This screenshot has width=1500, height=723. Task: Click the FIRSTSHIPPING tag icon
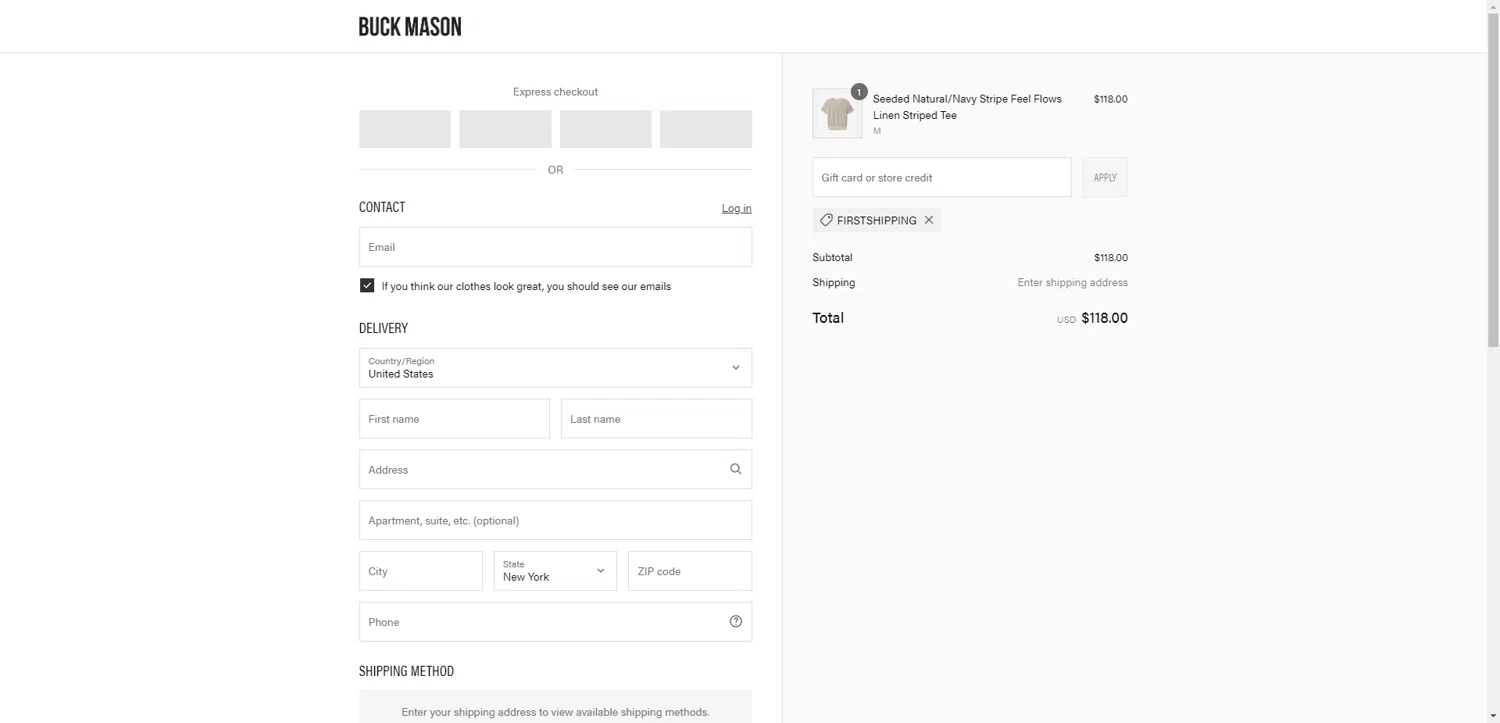tap(826, 220)
